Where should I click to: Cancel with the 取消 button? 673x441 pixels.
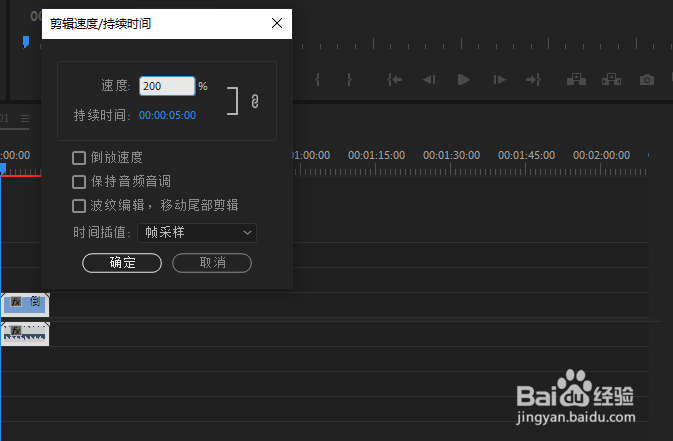point(212,263)
